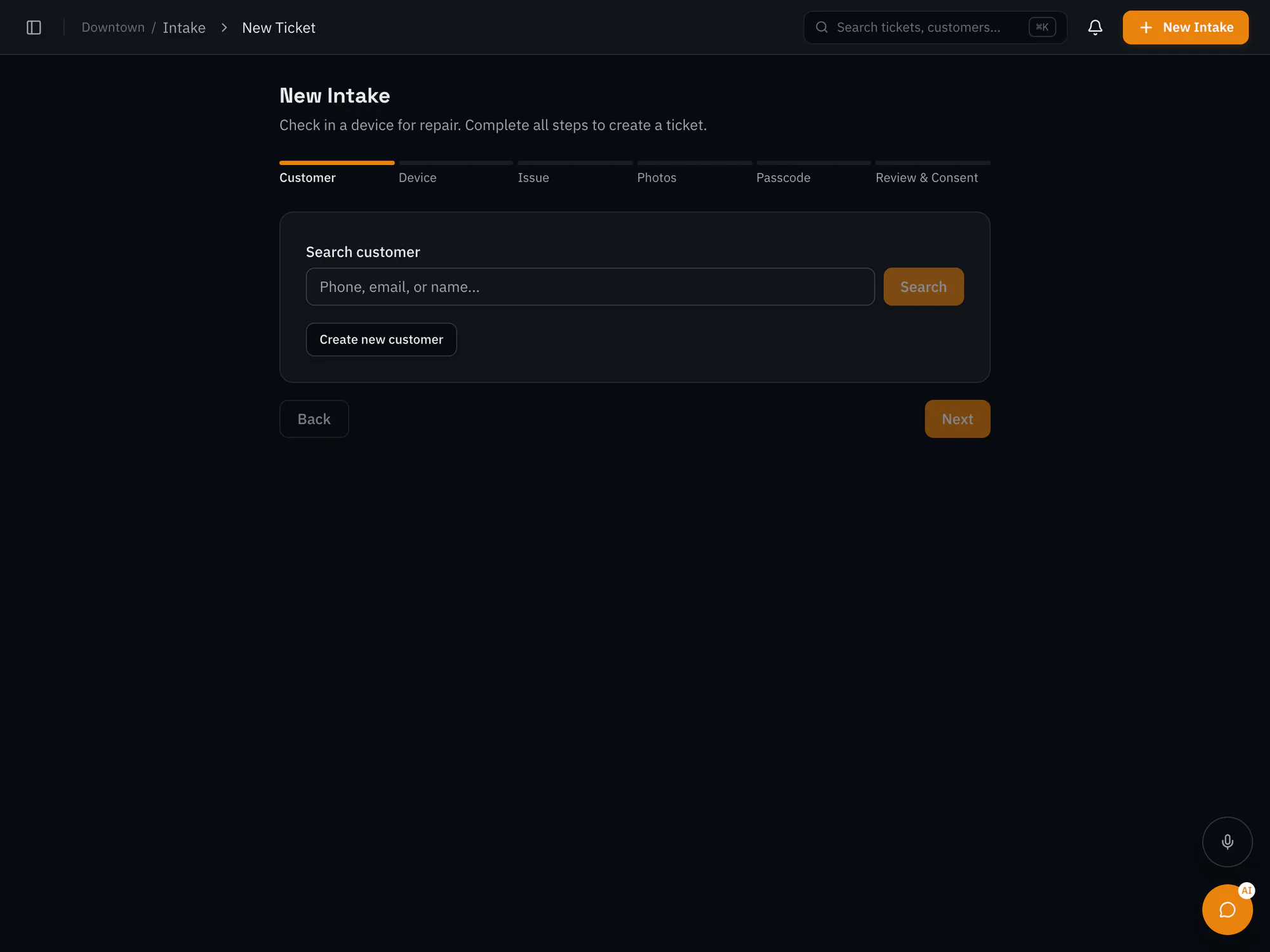The width and height of the screenshot is (1270, 952).
Task: Choose Create new customer
Action: (381, 340)
